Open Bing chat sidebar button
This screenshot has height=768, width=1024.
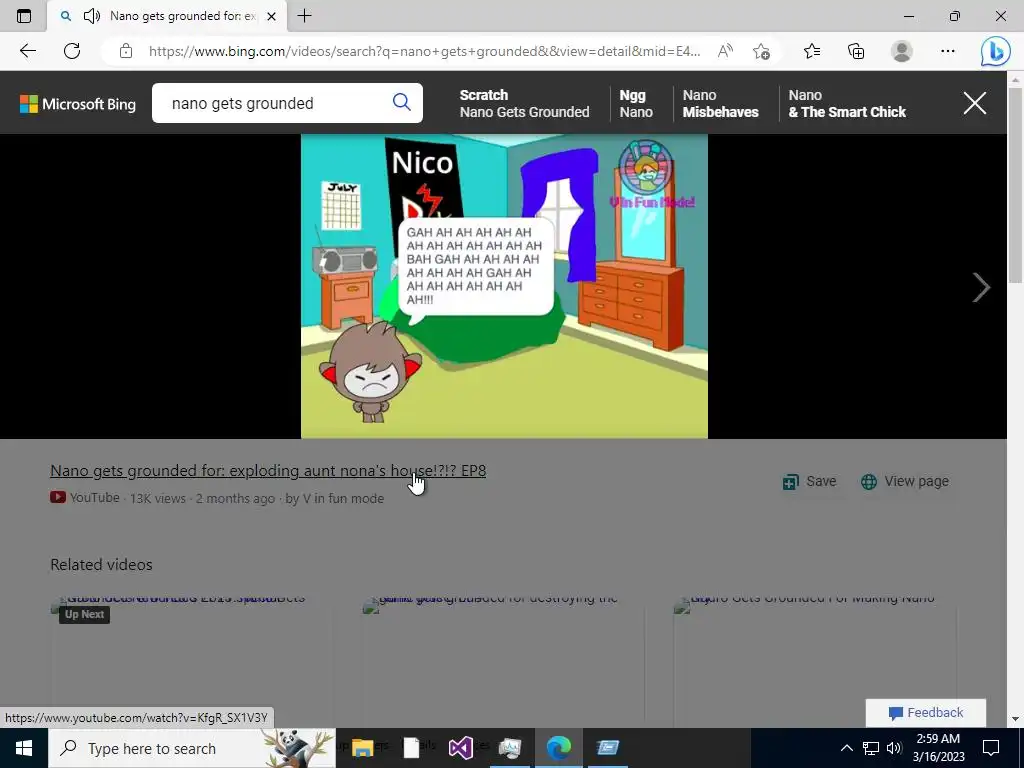pos(995,52)
